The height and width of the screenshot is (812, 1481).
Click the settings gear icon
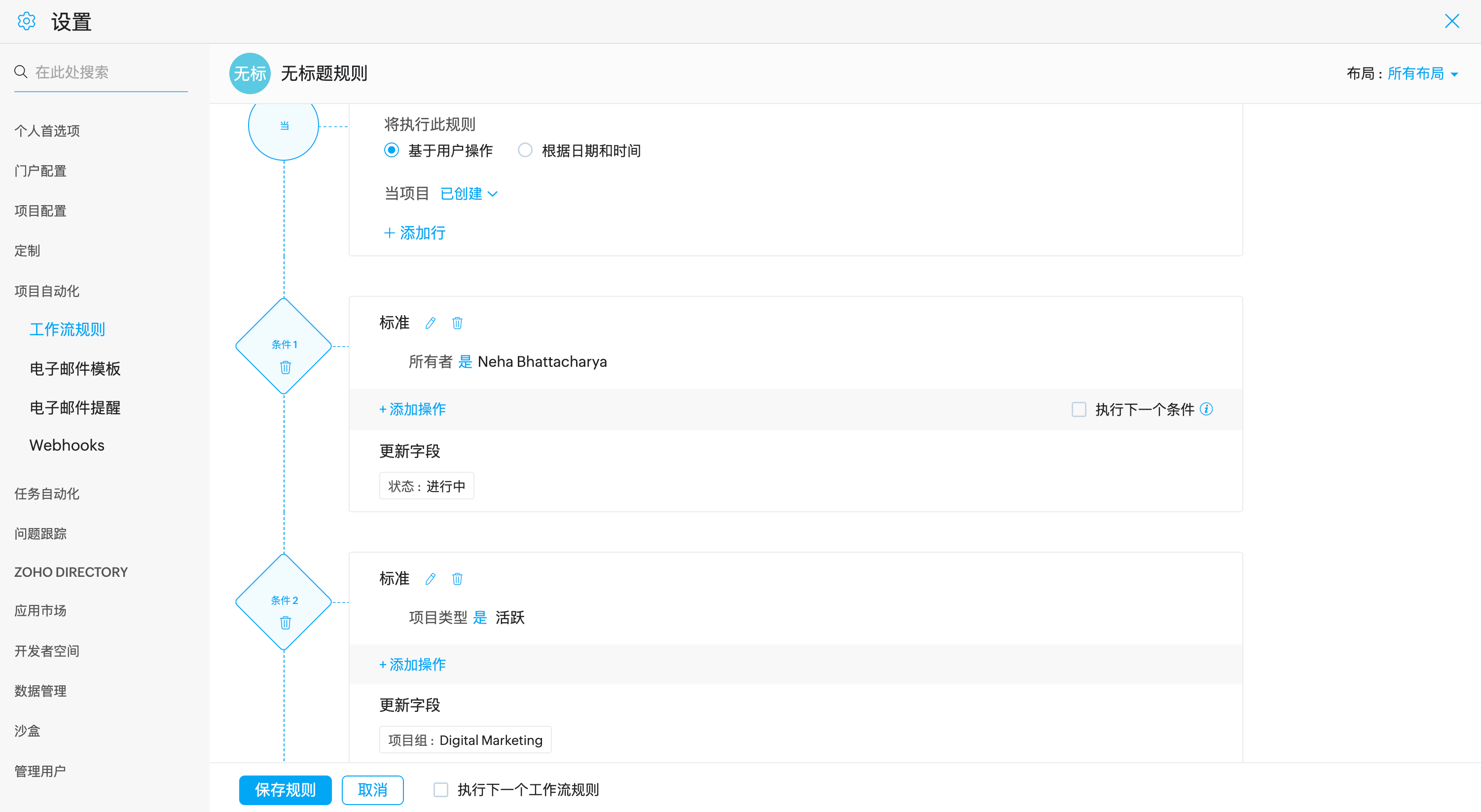point(26,22)
